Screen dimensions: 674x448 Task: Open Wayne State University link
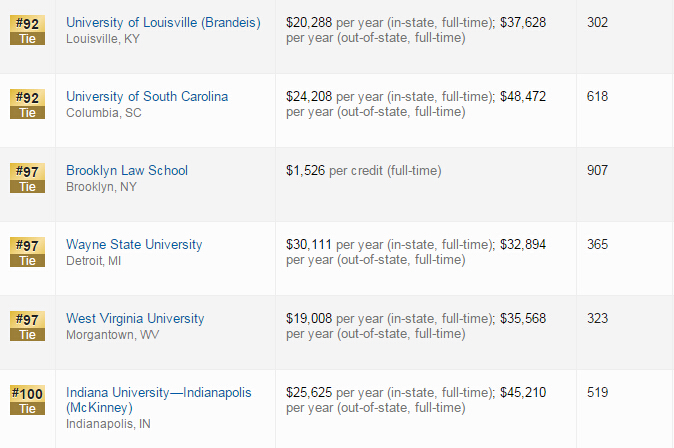(134, 244)
